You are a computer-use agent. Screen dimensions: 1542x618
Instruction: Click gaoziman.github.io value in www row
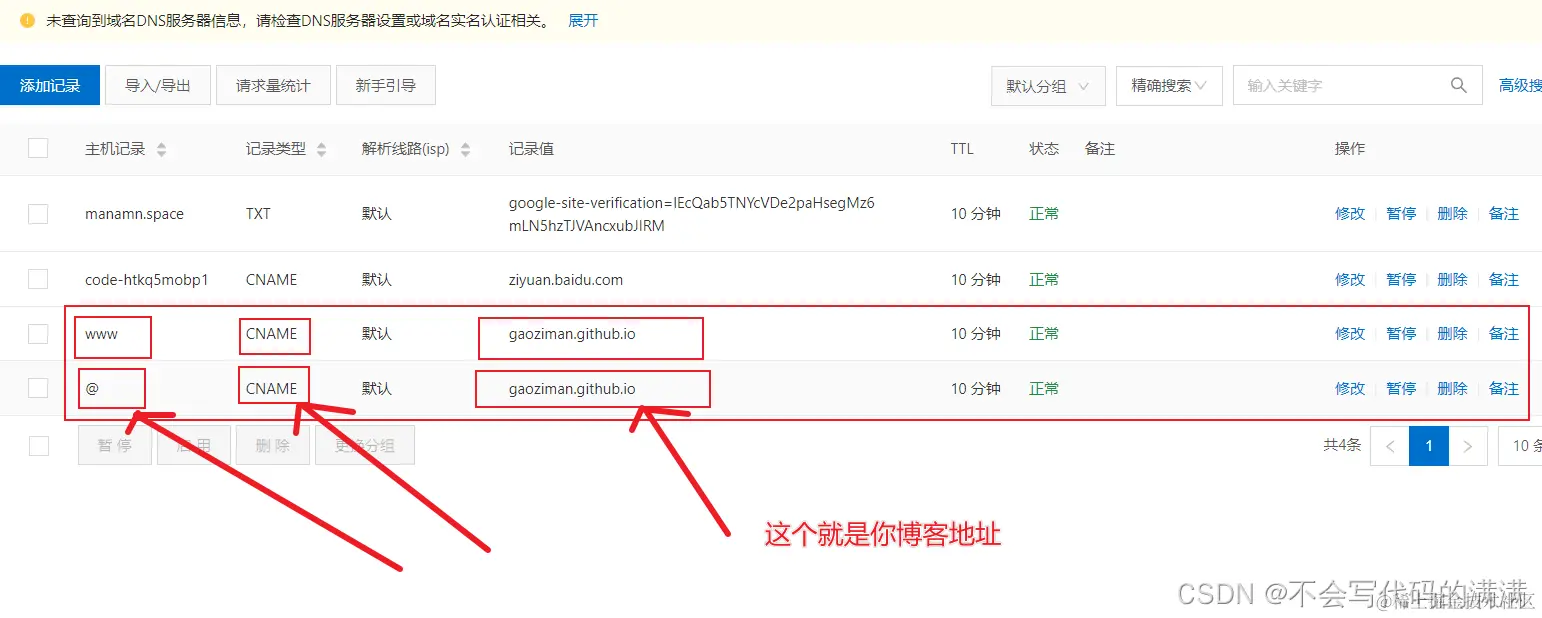click(572, 334)
